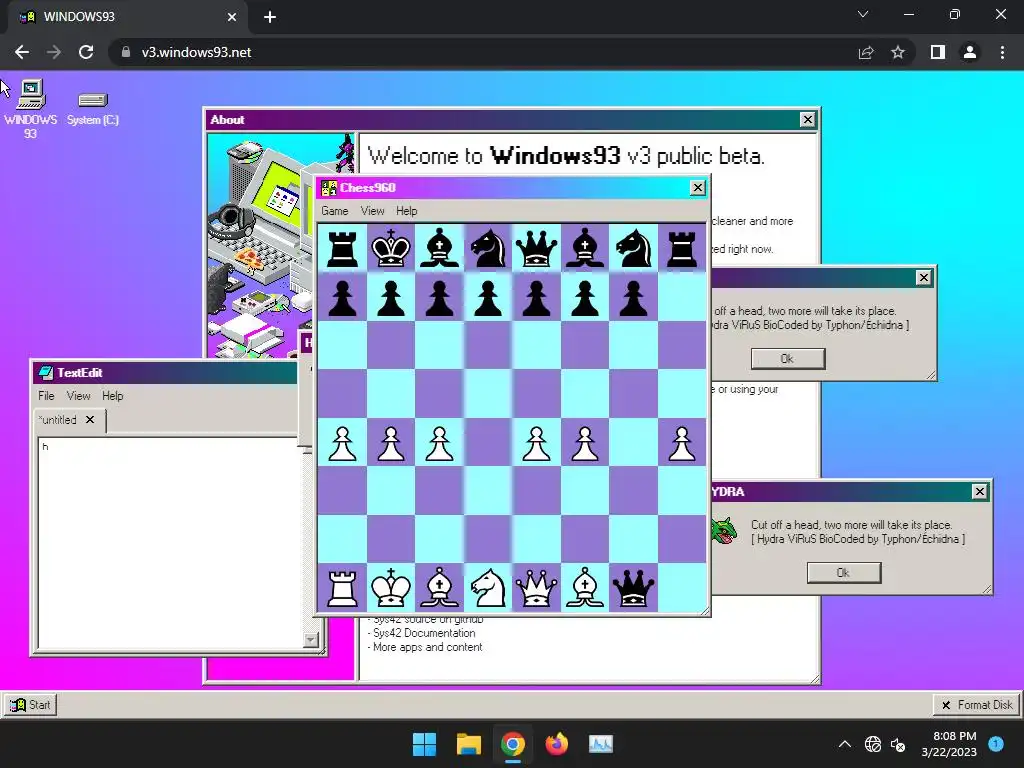
Task: Open the File menu in TextEdit
Action: [46, 396]
